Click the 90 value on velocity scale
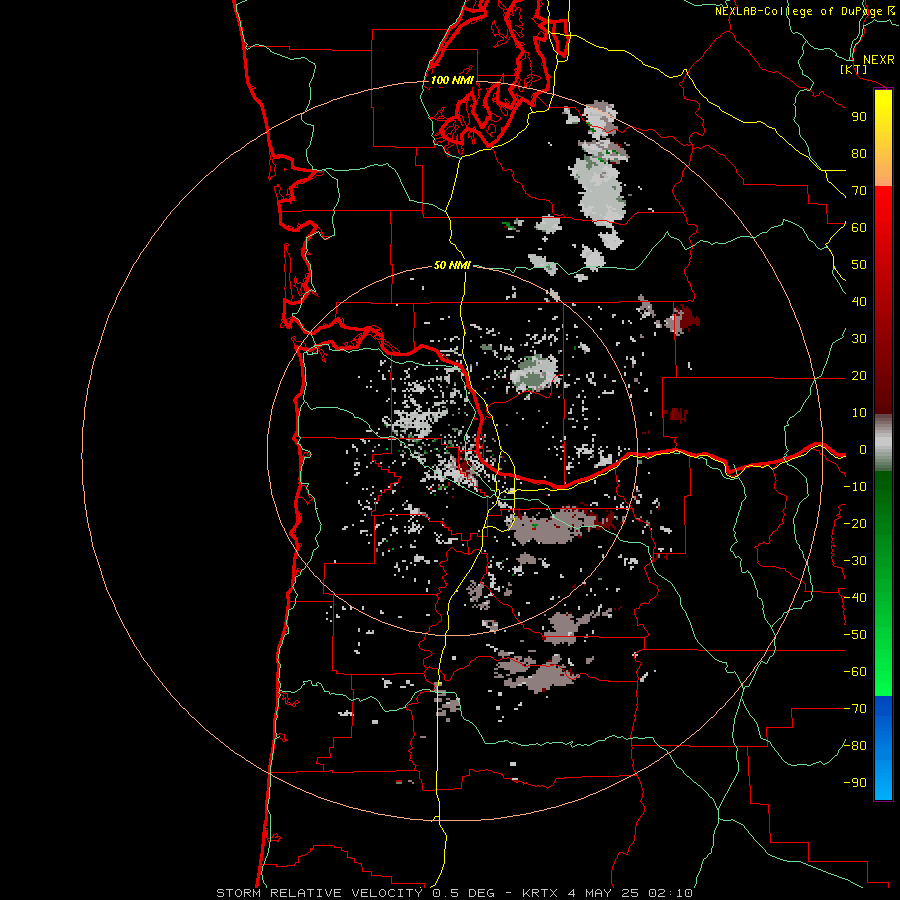 coord(859,117)
